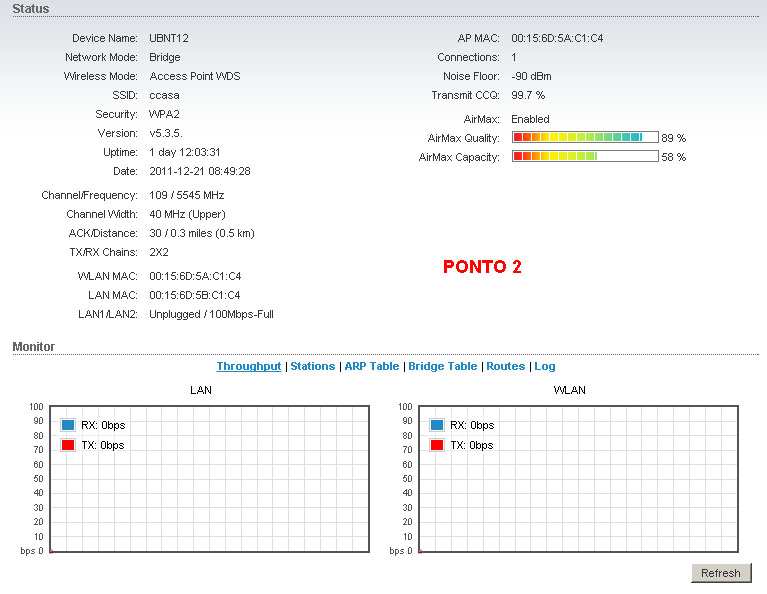Open the Routes link
Viewport: 767px width, 594px height.
coord(505,366)
